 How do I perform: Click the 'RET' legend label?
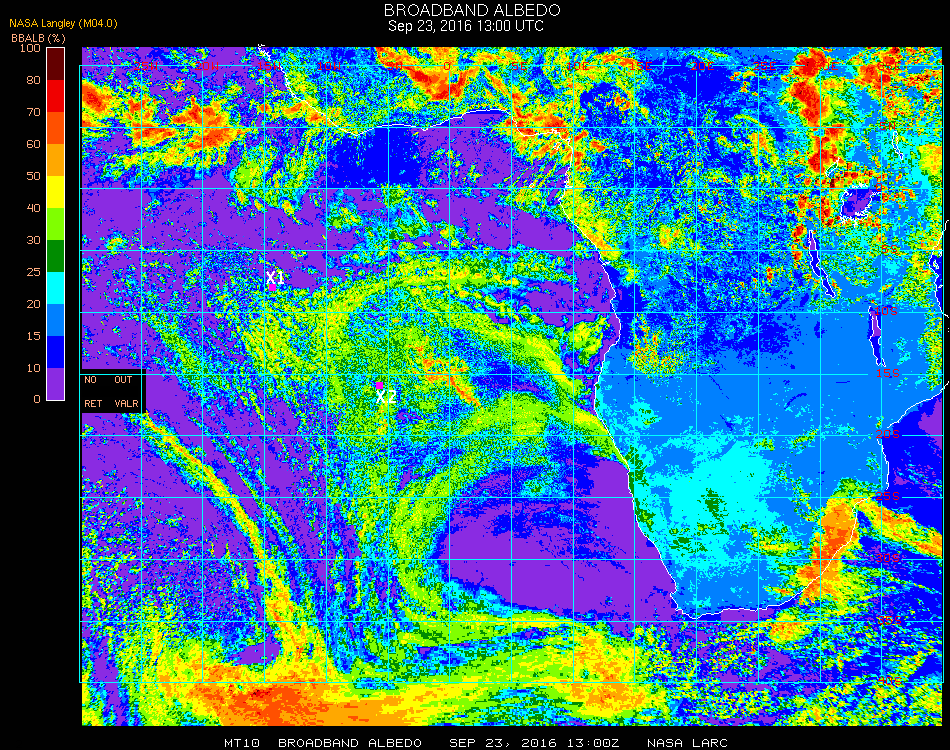click(93, 403)
